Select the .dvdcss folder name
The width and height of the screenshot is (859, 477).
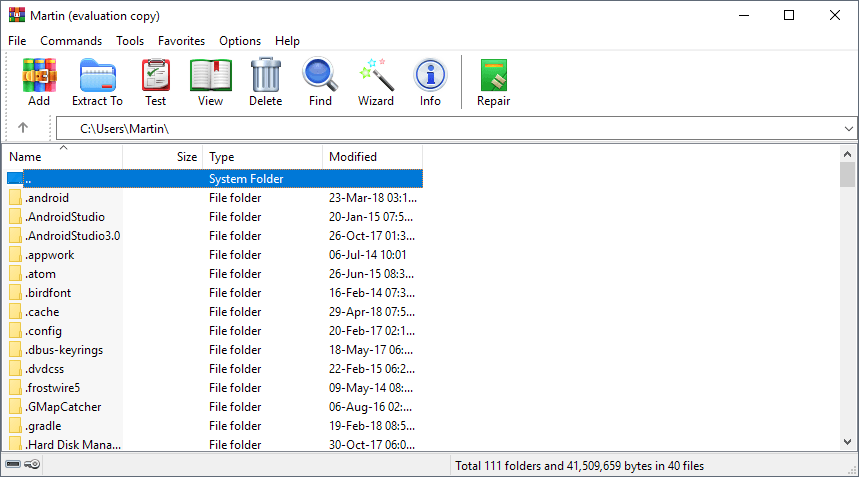[44, 369]
